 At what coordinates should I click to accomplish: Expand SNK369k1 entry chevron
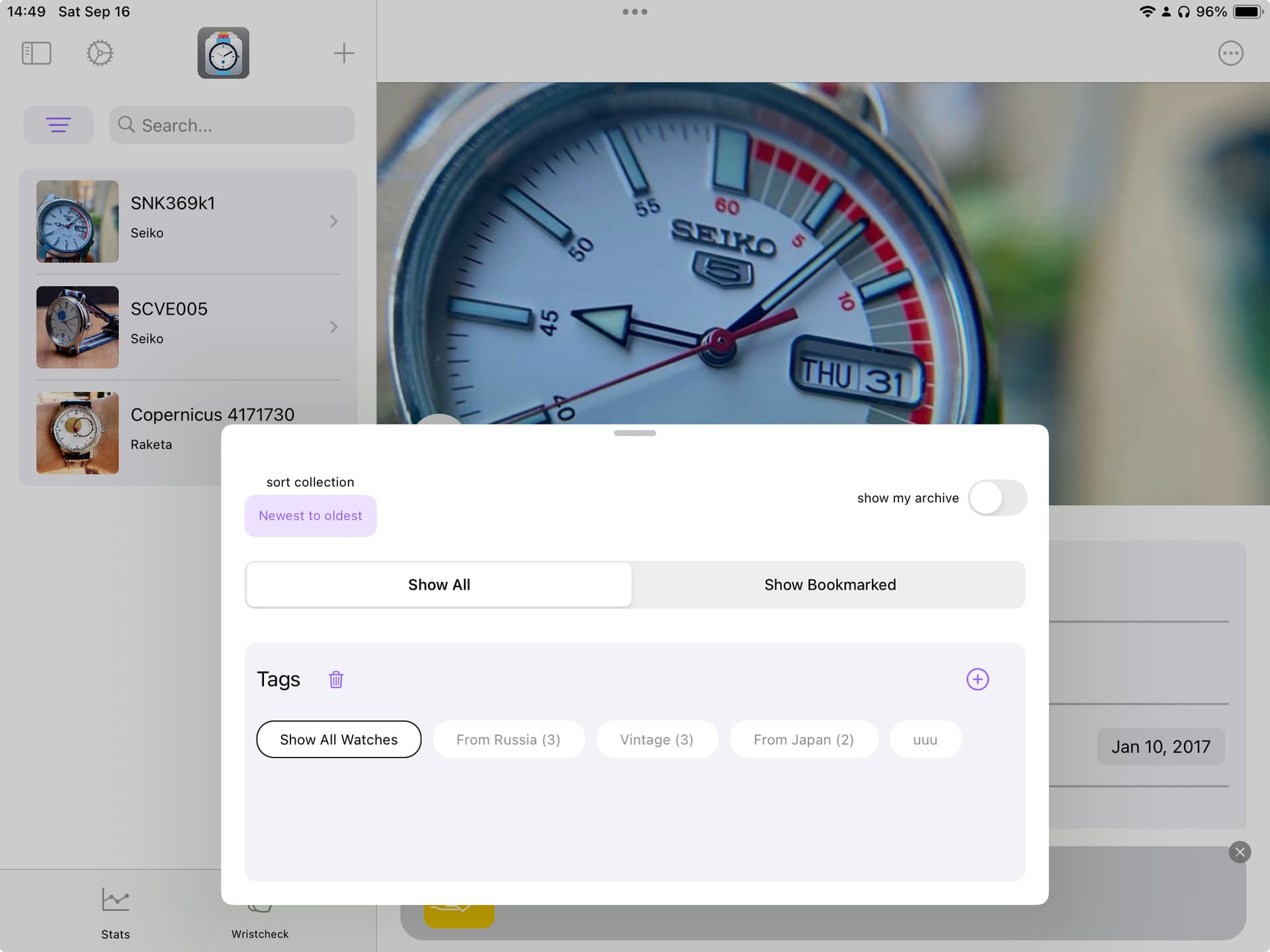point(333,221)
